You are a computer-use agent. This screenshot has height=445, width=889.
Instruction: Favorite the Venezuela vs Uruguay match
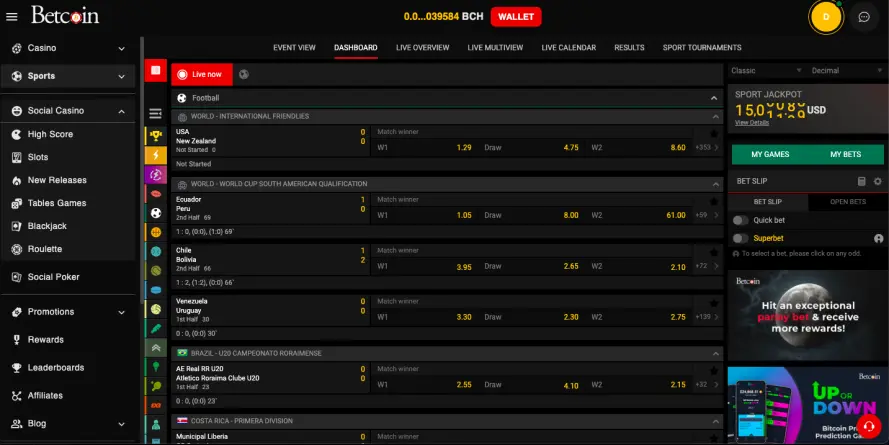point(714,303)
